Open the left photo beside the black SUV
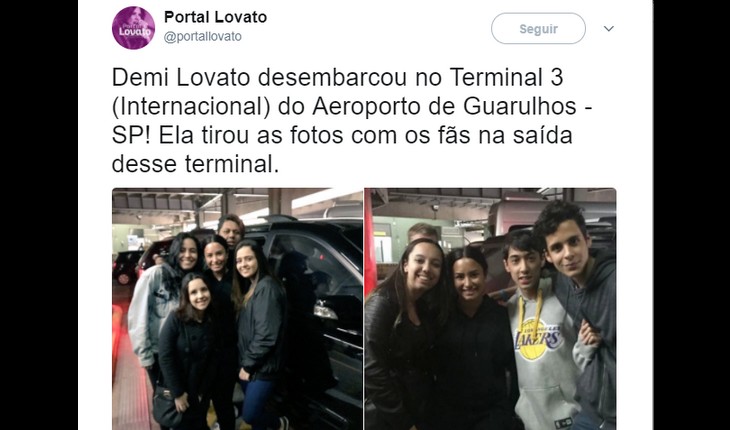 pos(237,309)
